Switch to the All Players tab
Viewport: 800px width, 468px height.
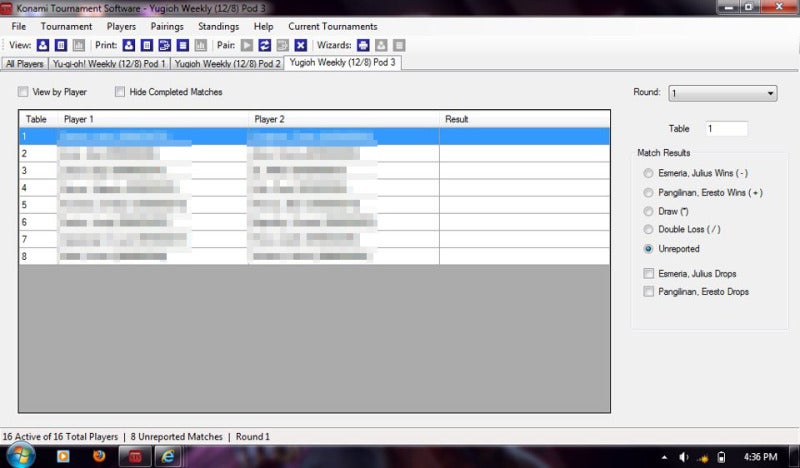tap(24, 64)
